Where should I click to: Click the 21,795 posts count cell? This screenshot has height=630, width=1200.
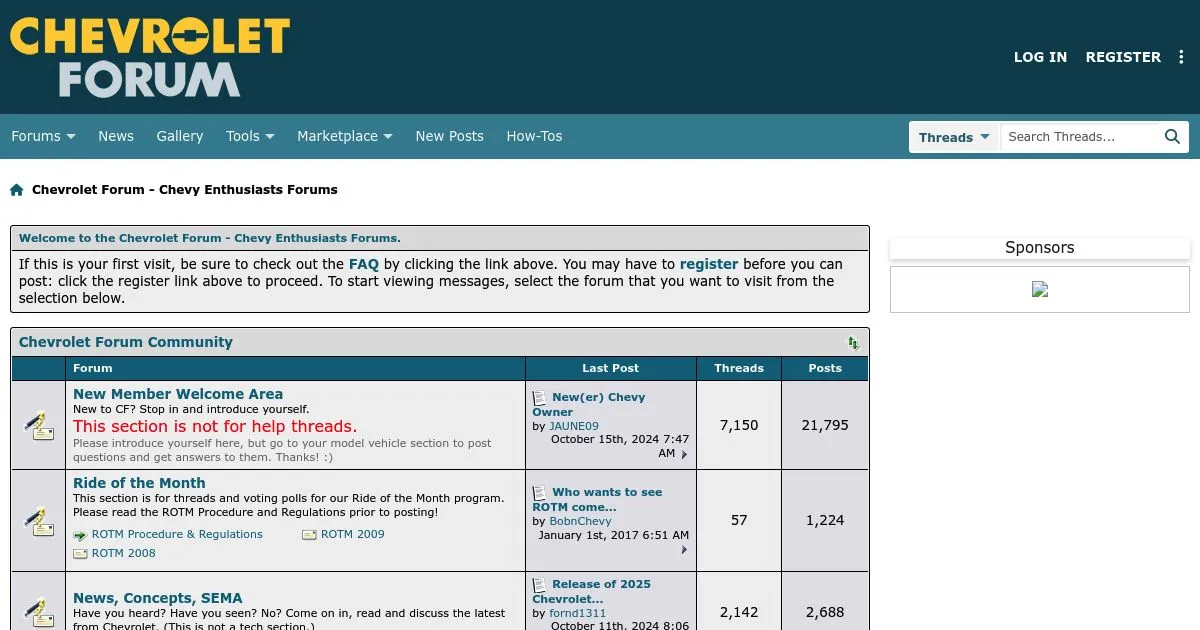click(825, 425)
